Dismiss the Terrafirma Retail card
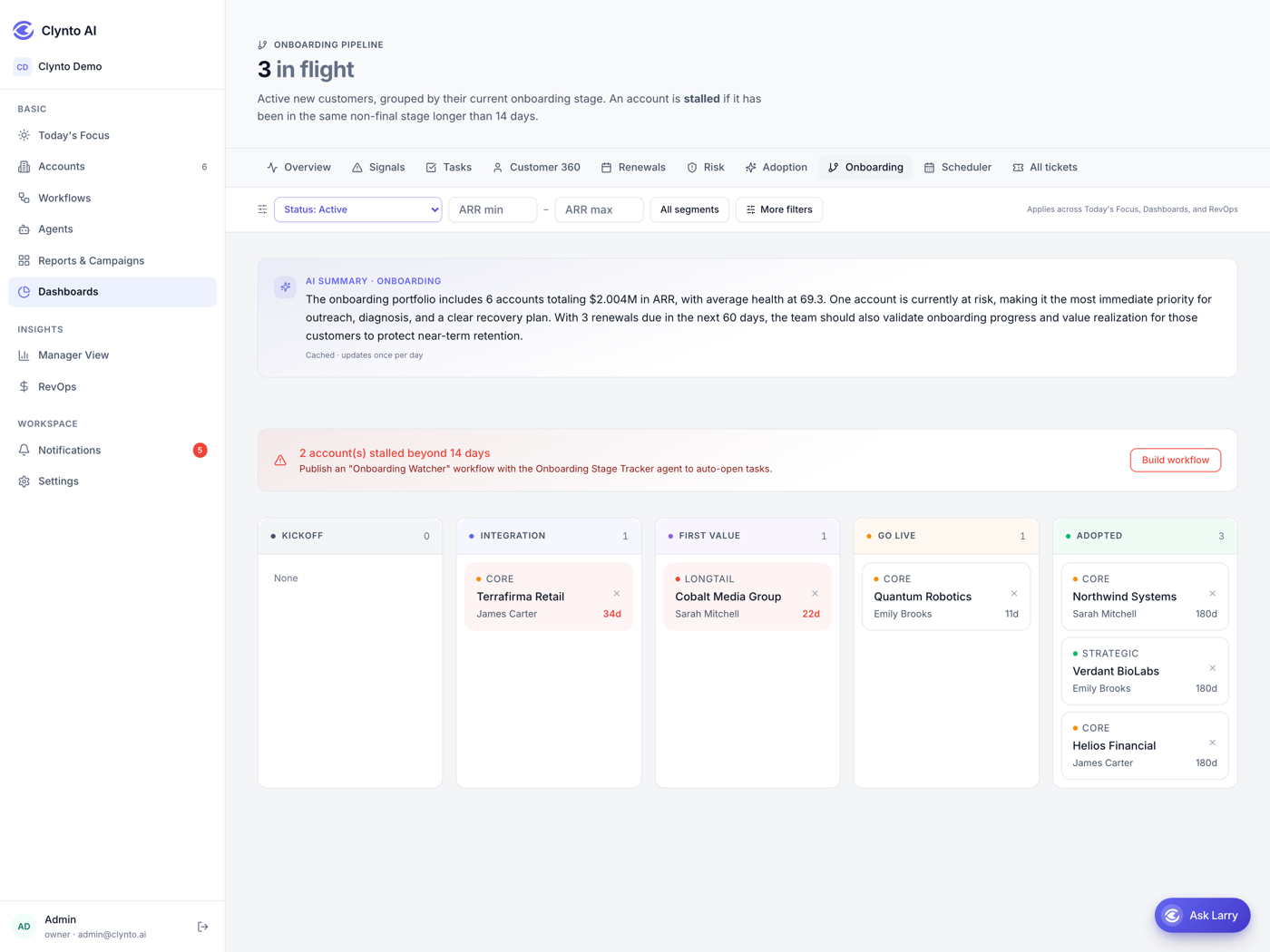1270x952 pixels. 617,594
